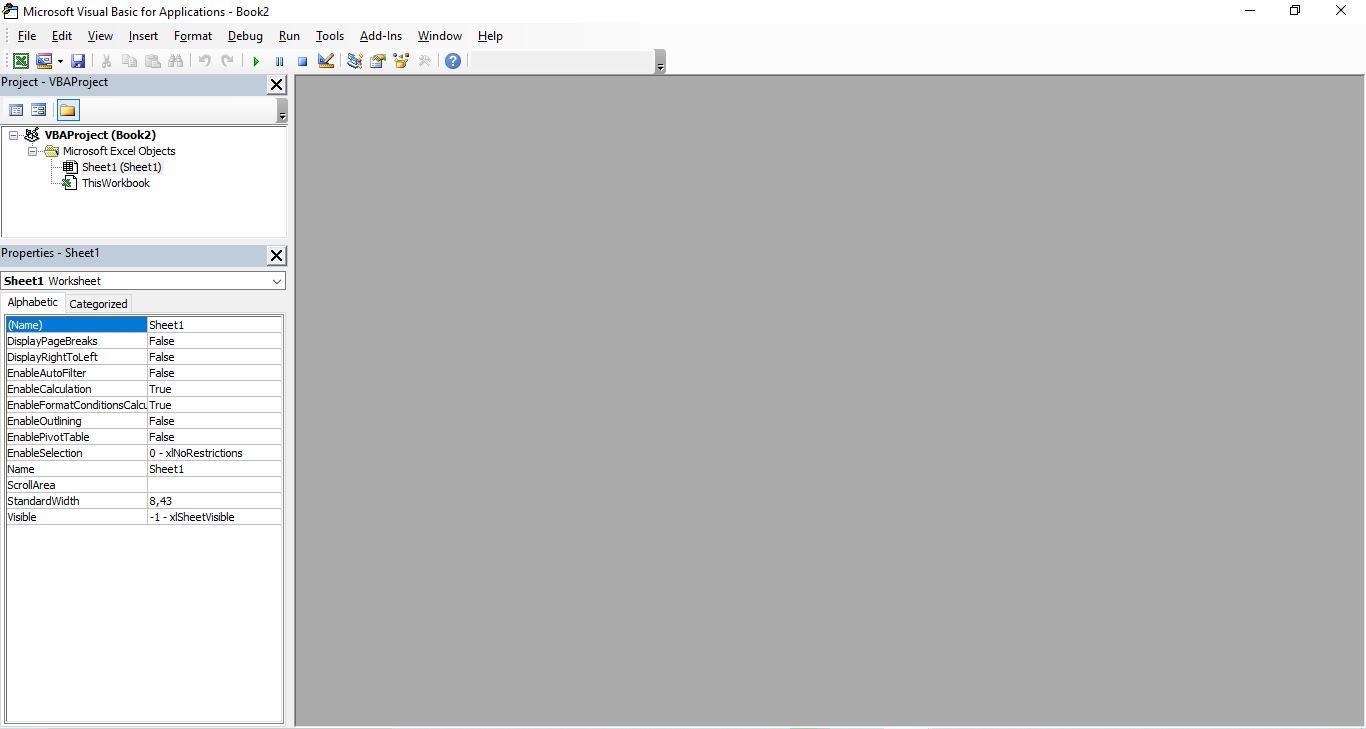
Task: Click the blue Help question icon
Action: 453,61
